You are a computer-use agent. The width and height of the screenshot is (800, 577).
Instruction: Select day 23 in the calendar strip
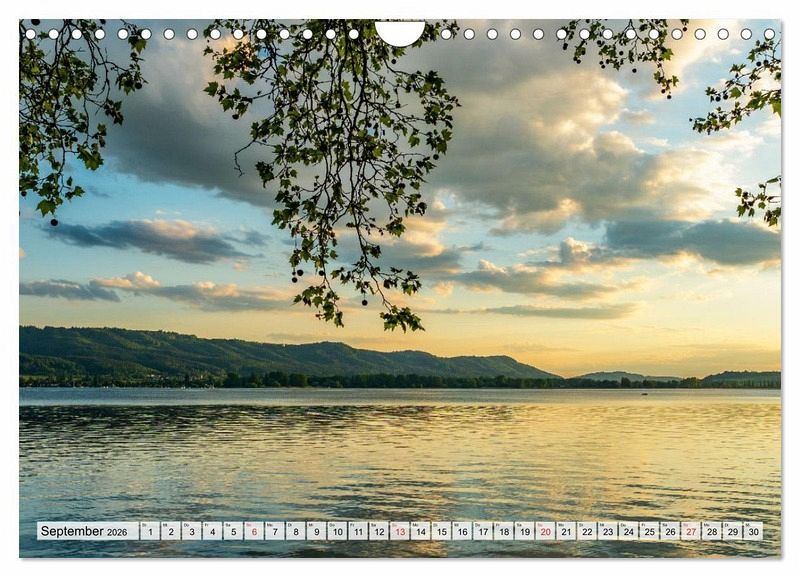pyautogui.click(x=608, y=531)
